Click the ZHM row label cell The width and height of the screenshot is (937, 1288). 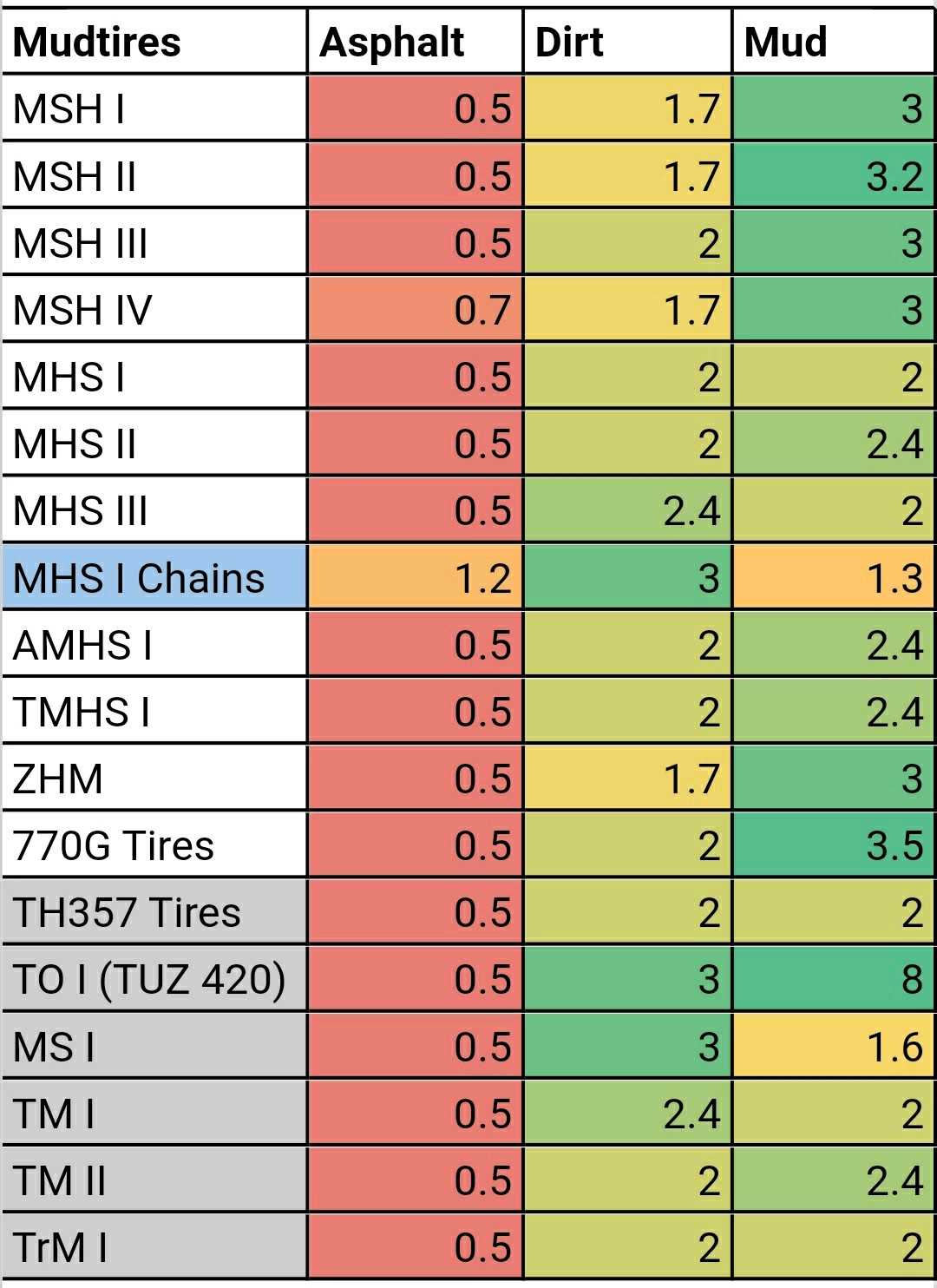pos(154,779)
